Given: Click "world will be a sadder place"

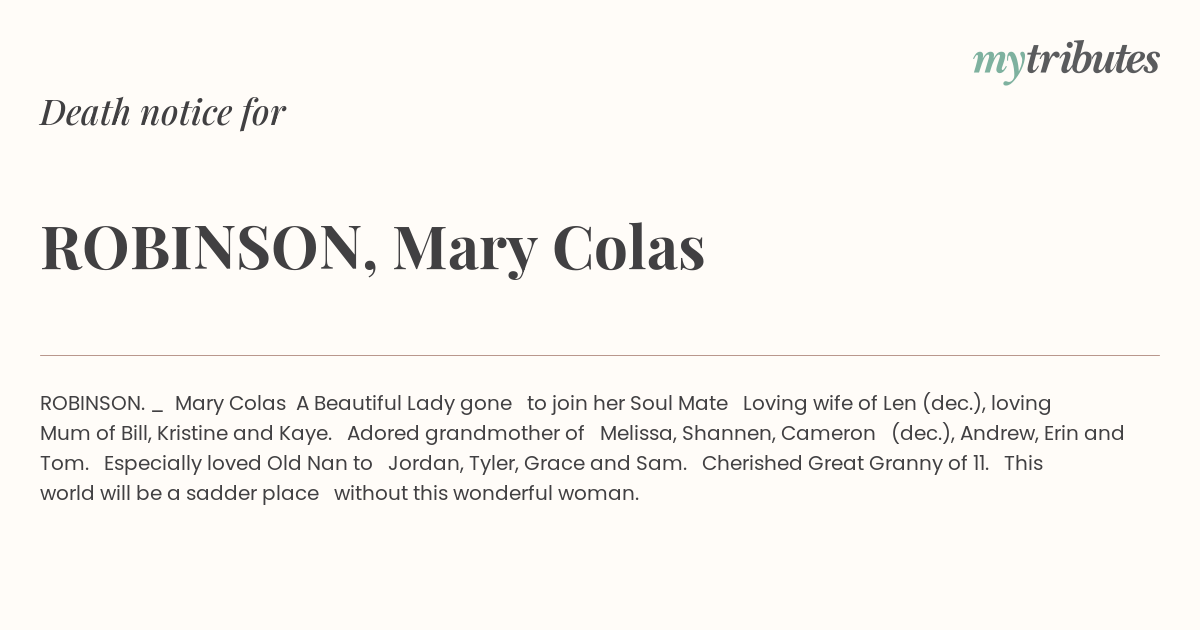Looking at the screenshot, I should click(x=180, y=493).
